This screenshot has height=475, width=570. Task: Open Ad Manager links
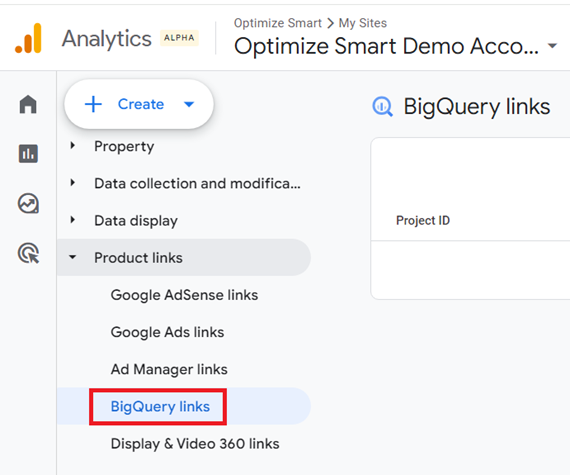(x=169, y=369)
